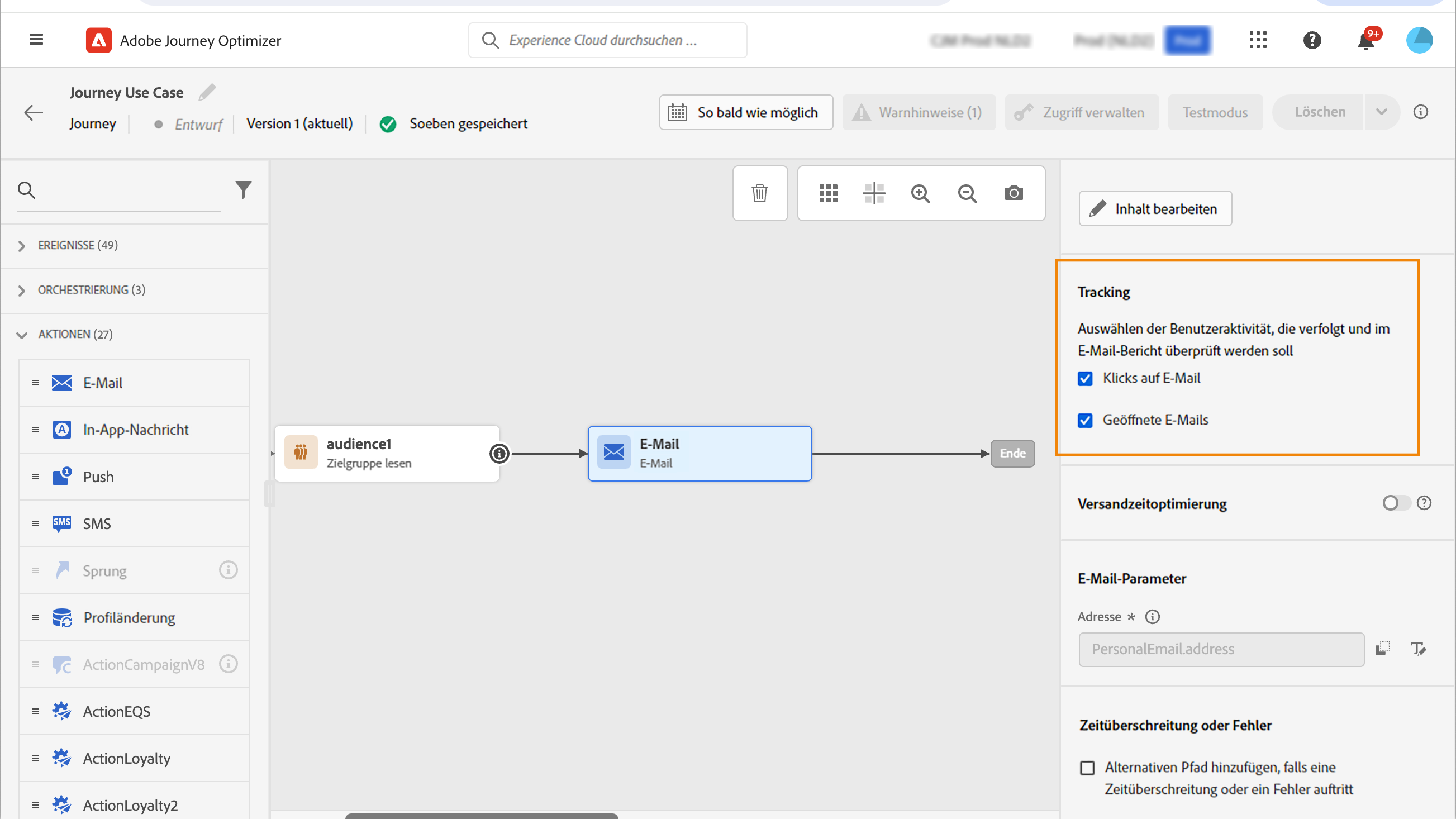Screen dimensions: 1456x819
Task: Click the zoom in magnifier icon
Action: 920,193
